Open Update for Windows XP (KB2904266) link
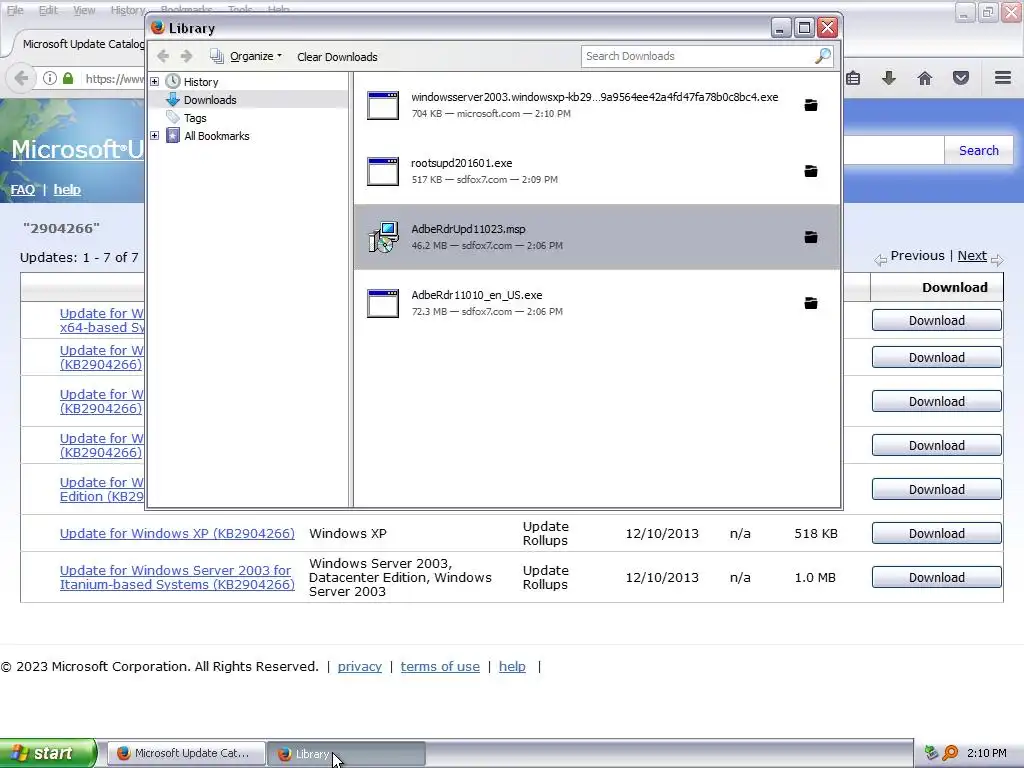Image resolution: width=1024 pixels, height=768 pixels. tap(177, 534)
